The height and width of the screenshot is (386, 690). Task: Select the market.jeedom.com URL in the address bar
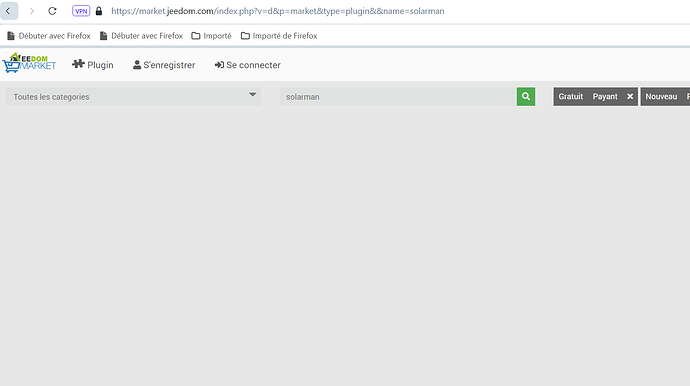[x=278, y=11]
